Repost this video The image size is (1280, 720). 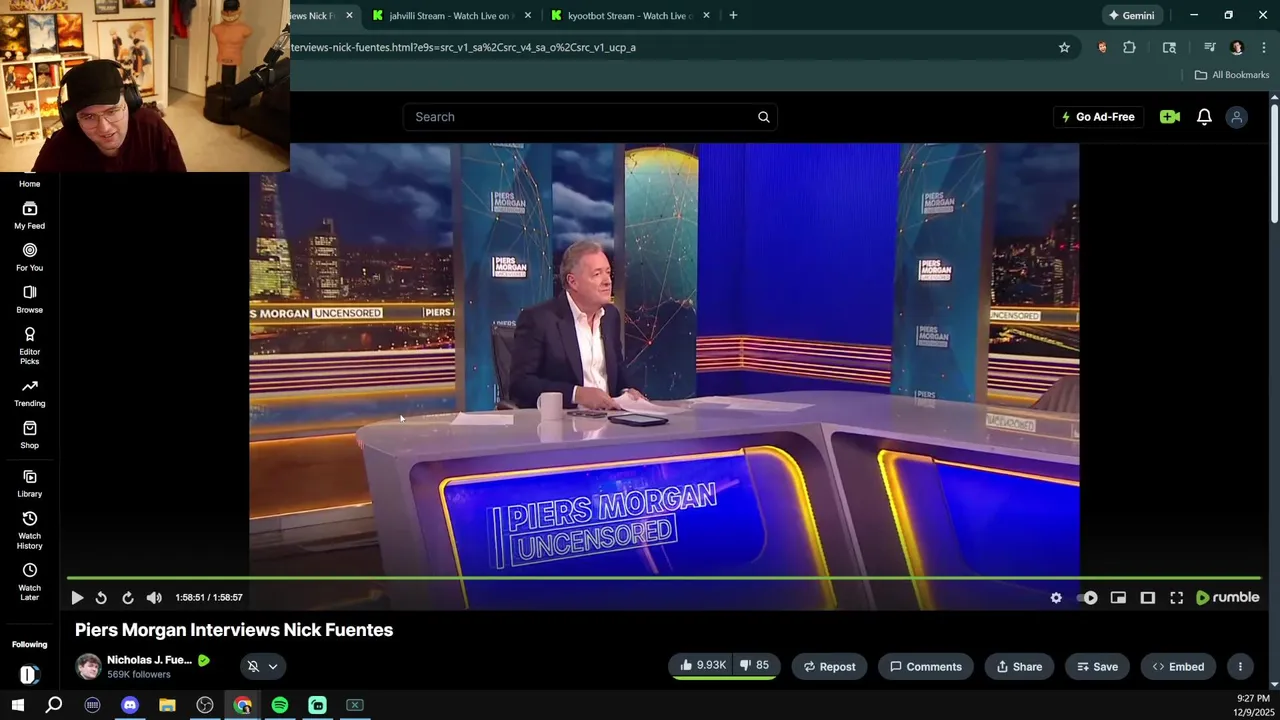[830, 667]
